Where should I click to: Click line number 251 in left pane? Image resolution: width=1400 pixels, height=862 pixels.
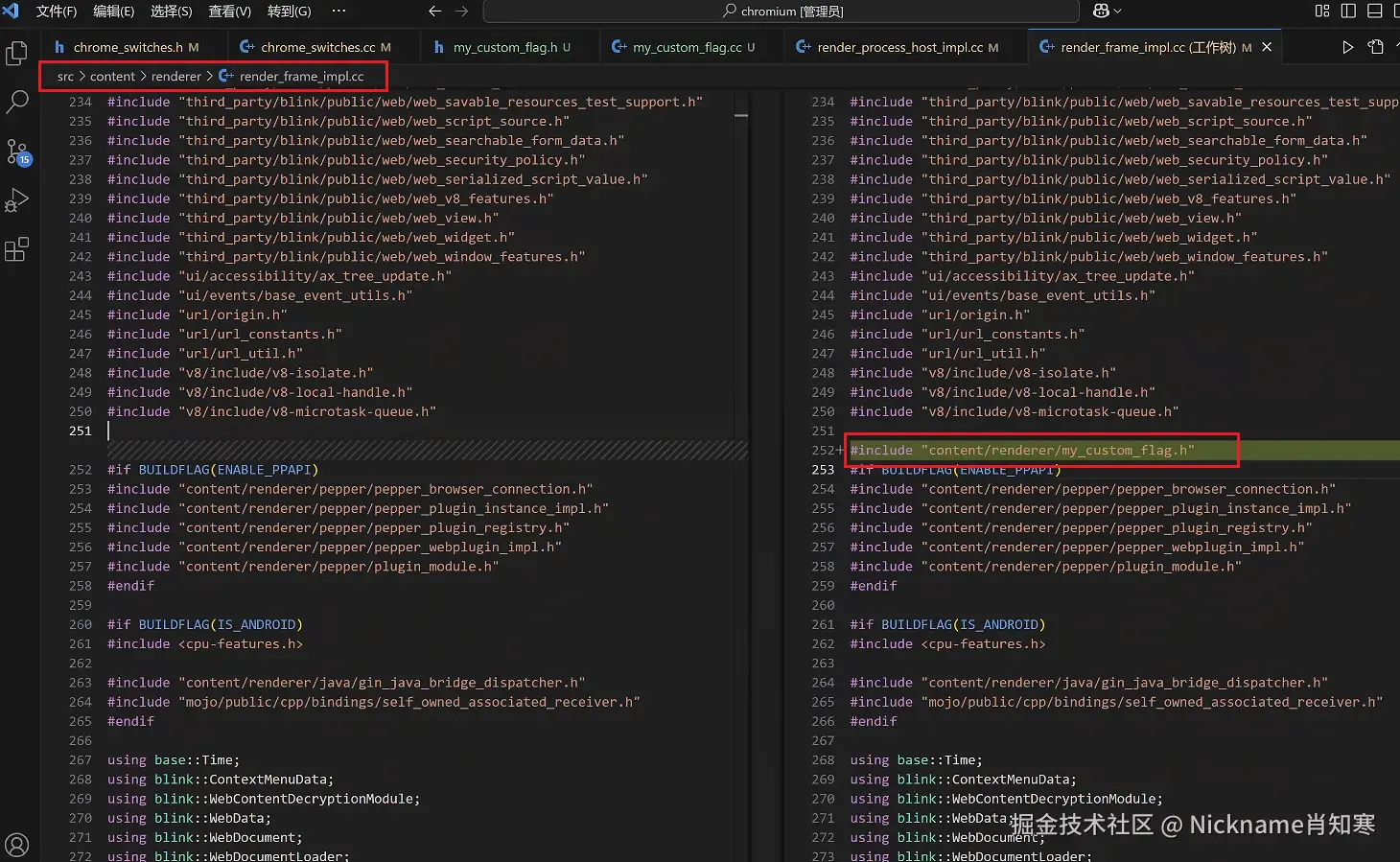pyautogui.click(x=81, y=431)
